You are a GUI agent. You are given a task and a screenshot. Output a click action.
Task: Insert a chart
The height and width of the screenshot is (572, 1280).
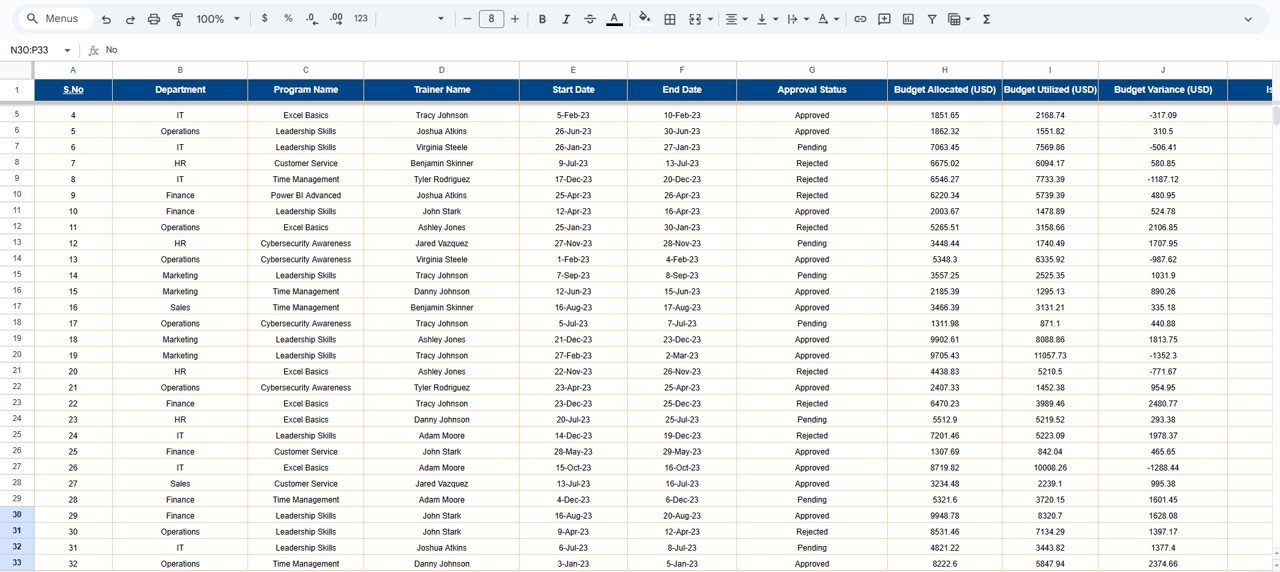(x=908, y=19)
